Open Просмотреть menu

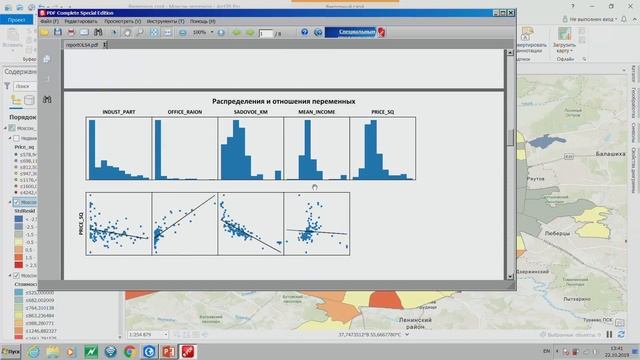122,21
